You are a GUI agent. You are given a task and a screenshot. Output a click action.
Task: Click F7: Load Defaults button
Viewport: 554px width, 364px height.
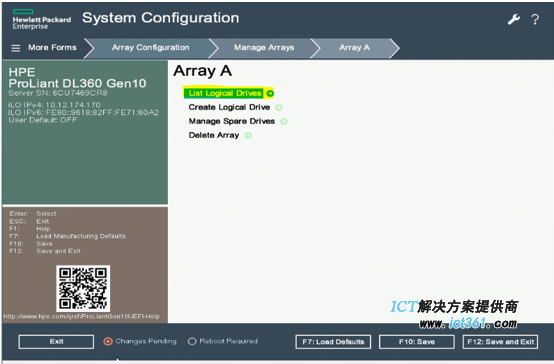click(x=333, y=342)
